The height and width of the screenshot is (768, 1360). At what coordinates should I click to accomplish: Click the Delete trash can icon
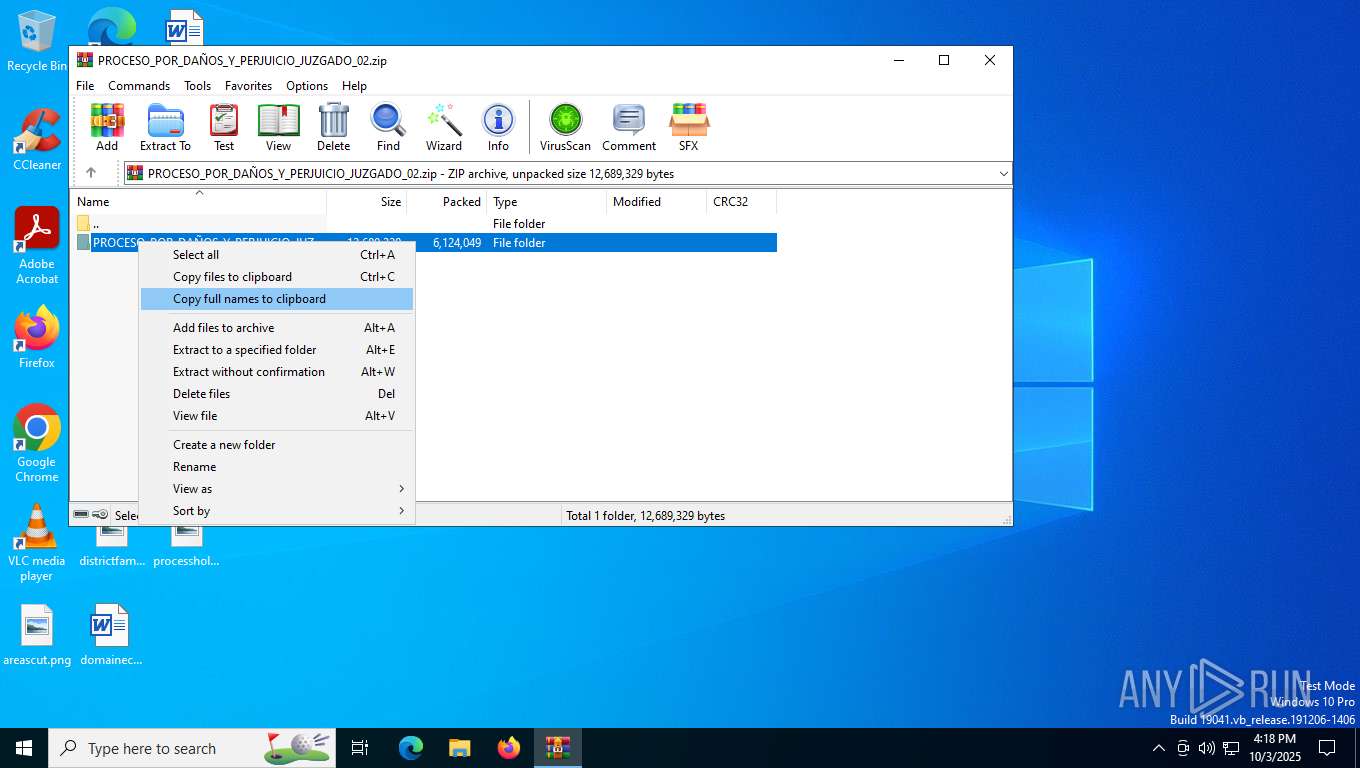click(x=333, y=127)
